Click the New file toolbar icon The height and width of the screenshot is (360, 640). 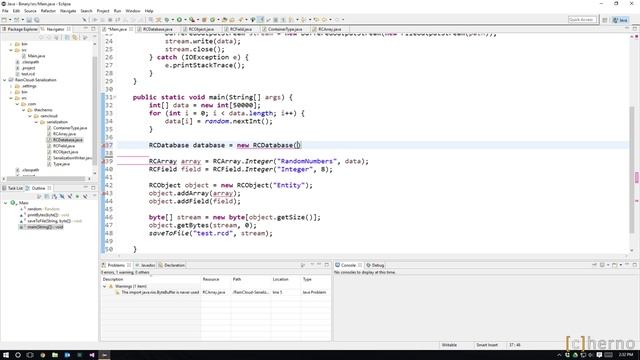tap(4, 20)
